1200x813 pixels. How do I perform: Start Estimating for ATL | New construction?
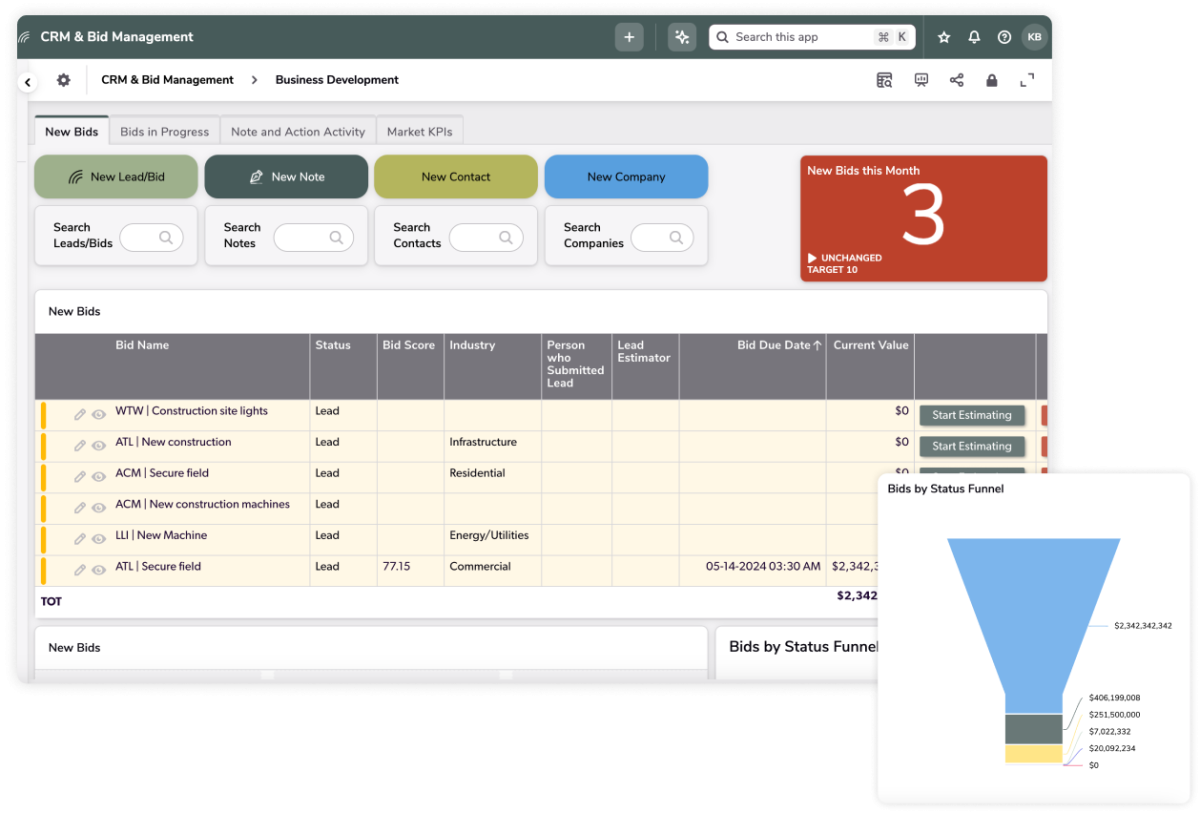[971, 446]
